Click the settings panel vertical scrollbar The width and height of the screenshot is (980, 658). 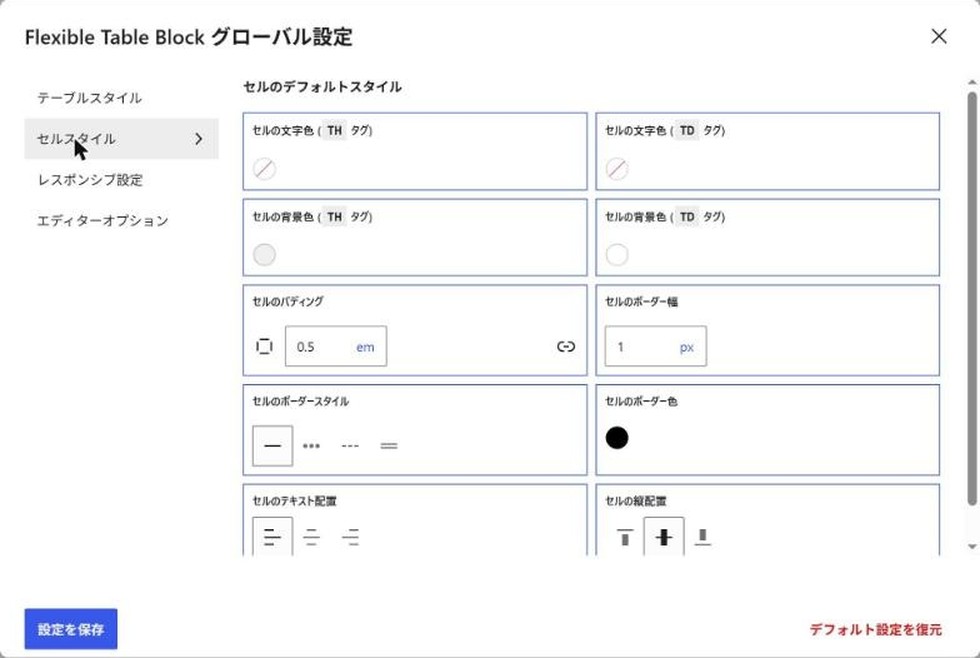click(x=972, y=299)
